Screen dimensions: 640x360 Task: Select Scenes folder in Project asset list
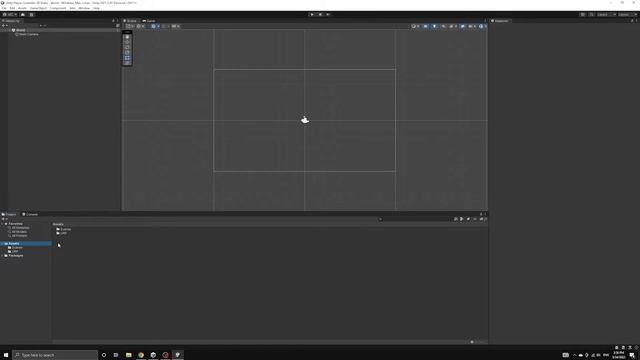64,229
